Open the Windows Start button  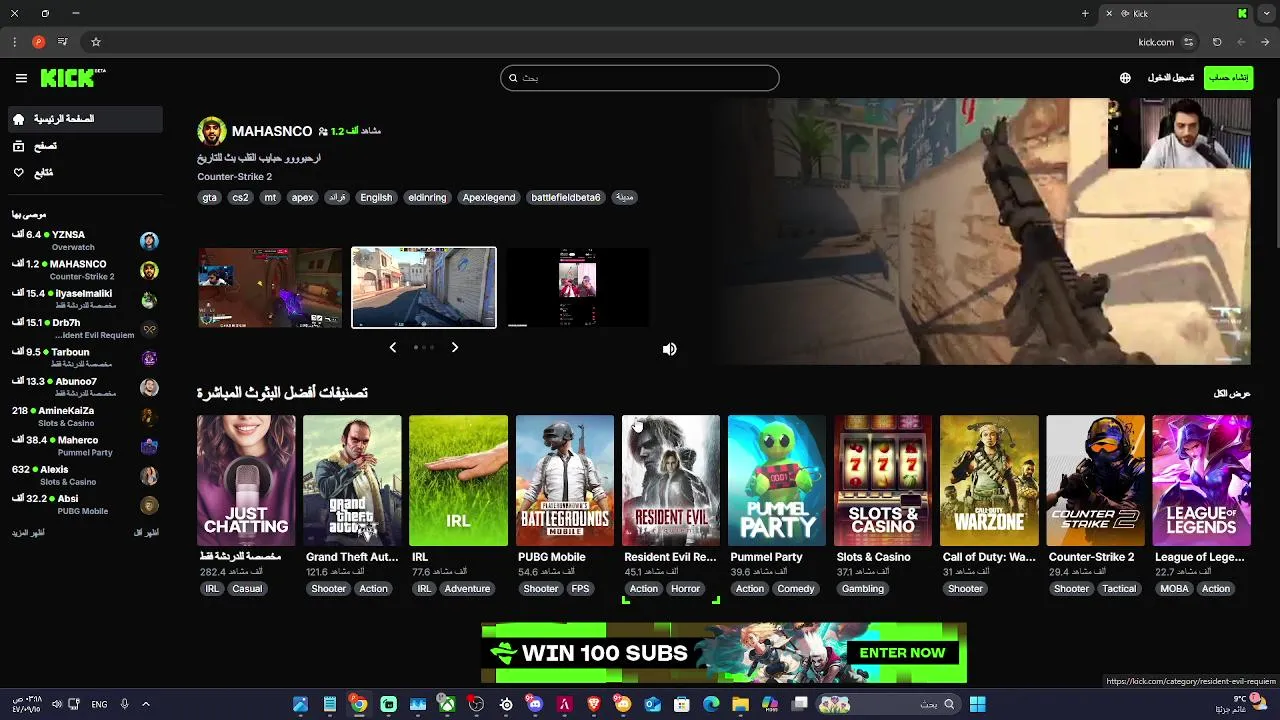tap(977, 704)
